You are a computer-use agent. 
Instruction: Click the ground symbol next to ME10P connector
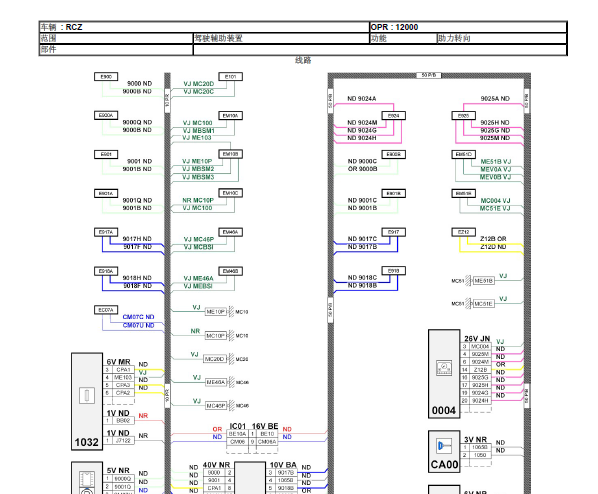click(x=231, y=312)
